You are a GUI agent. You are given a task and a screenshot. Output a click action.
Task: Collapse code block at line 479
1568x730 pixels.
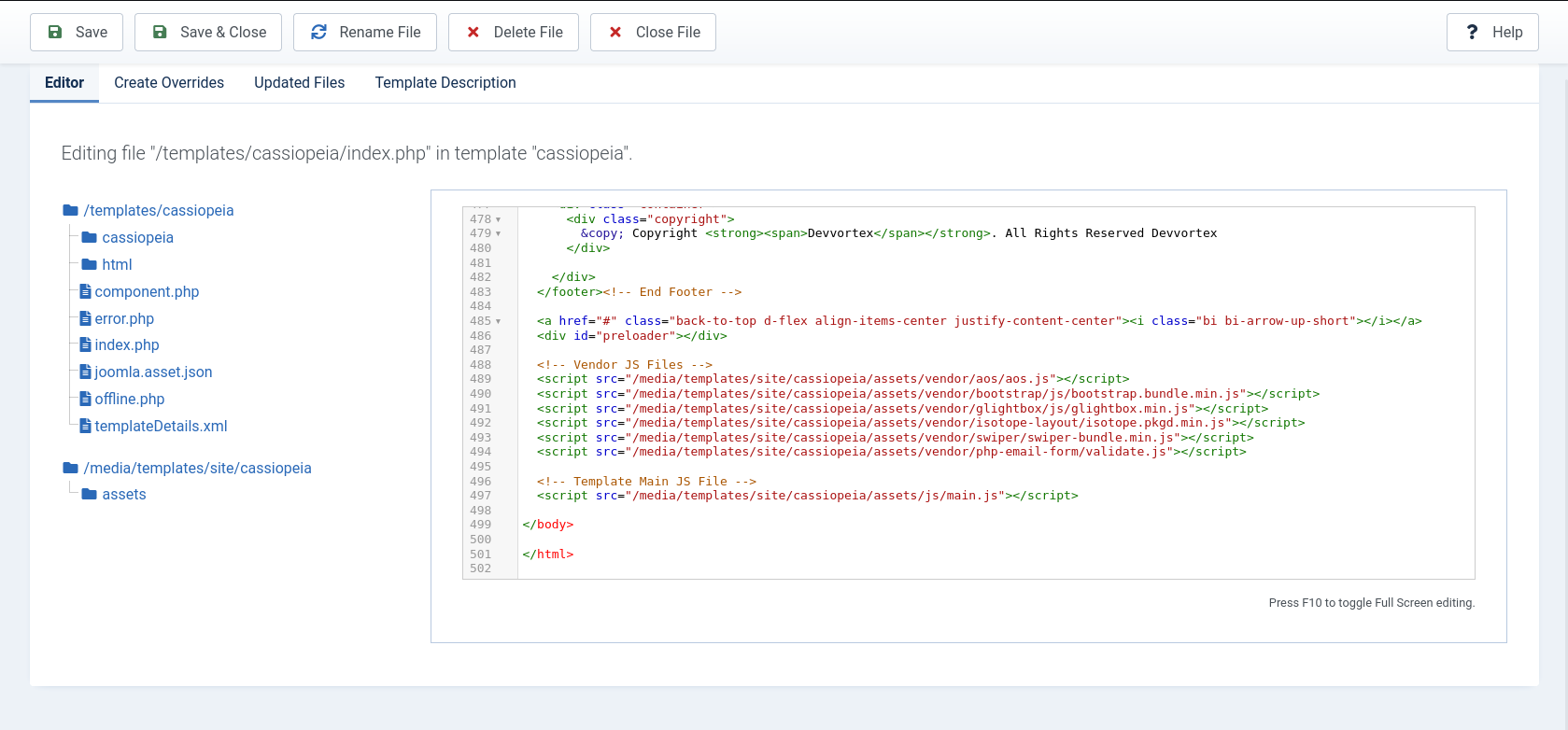(x=499, y=234)
